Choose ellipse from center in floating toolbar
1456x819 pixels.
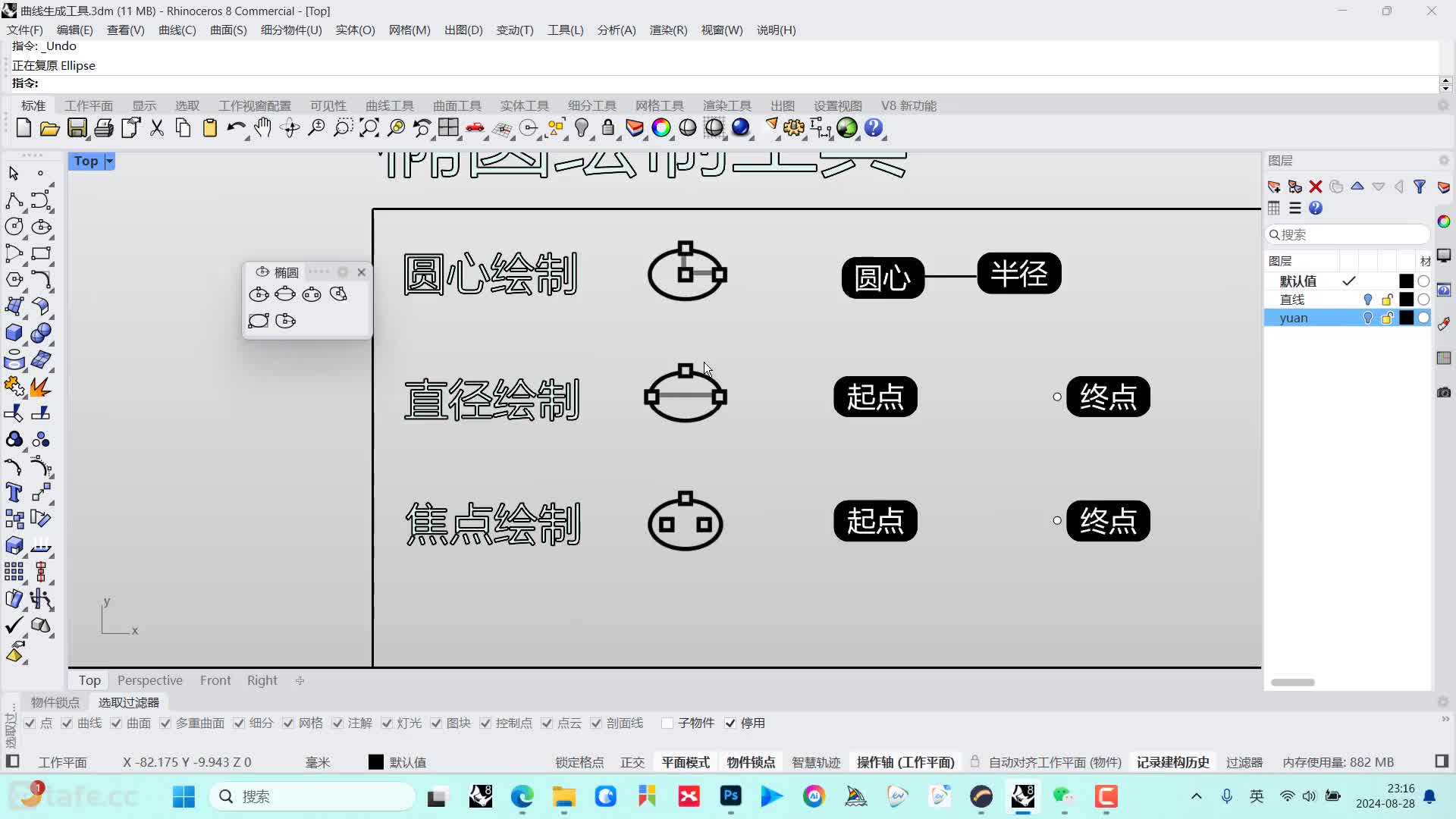[x=259, y=294]
